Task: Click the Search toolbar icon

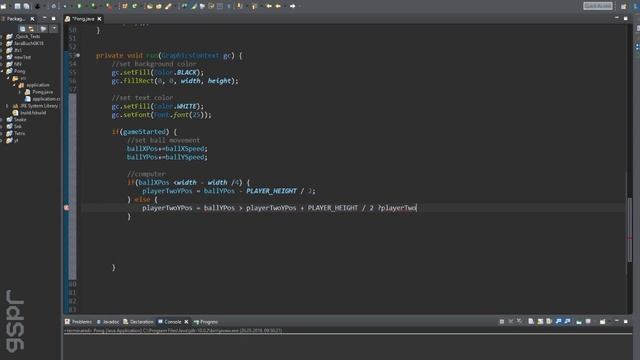Action: tap(168, 6)
